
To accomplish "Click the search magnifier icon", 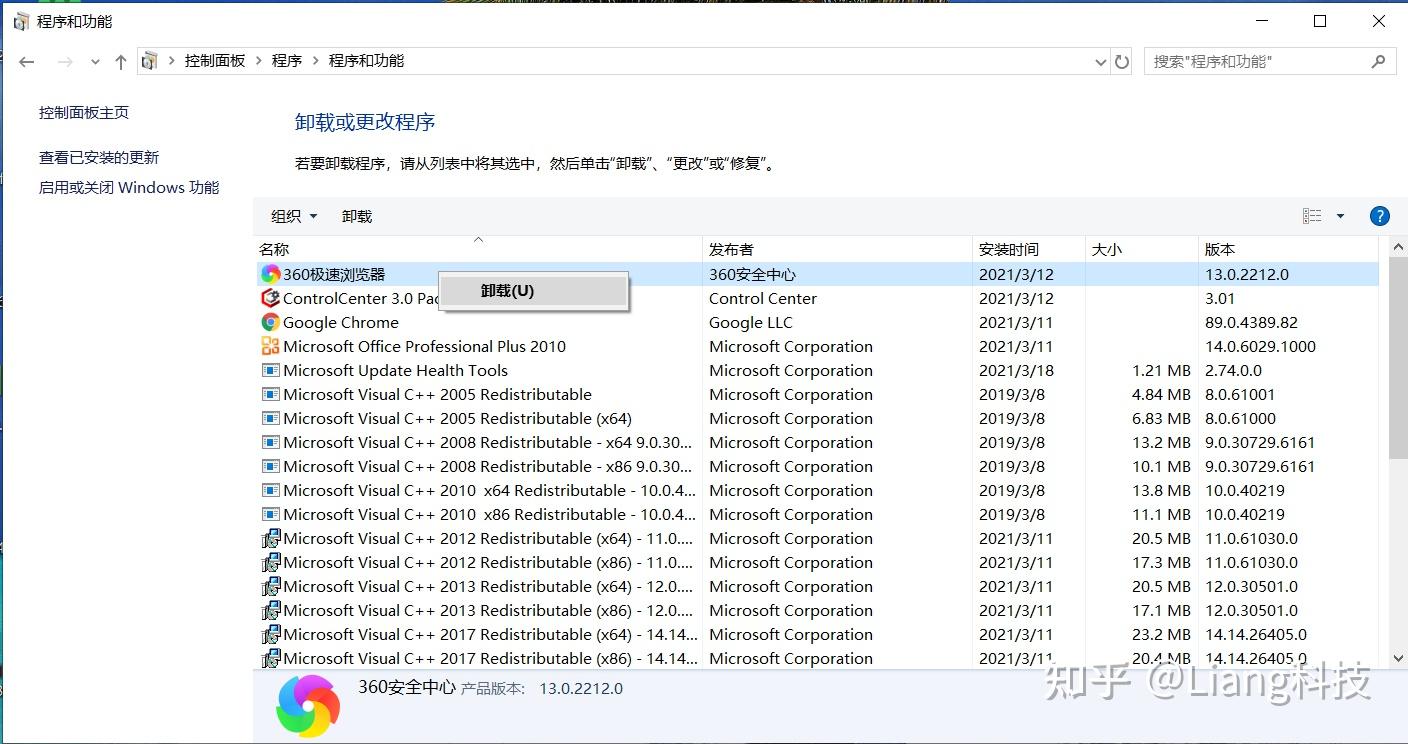I will (x=1378, y=61).
